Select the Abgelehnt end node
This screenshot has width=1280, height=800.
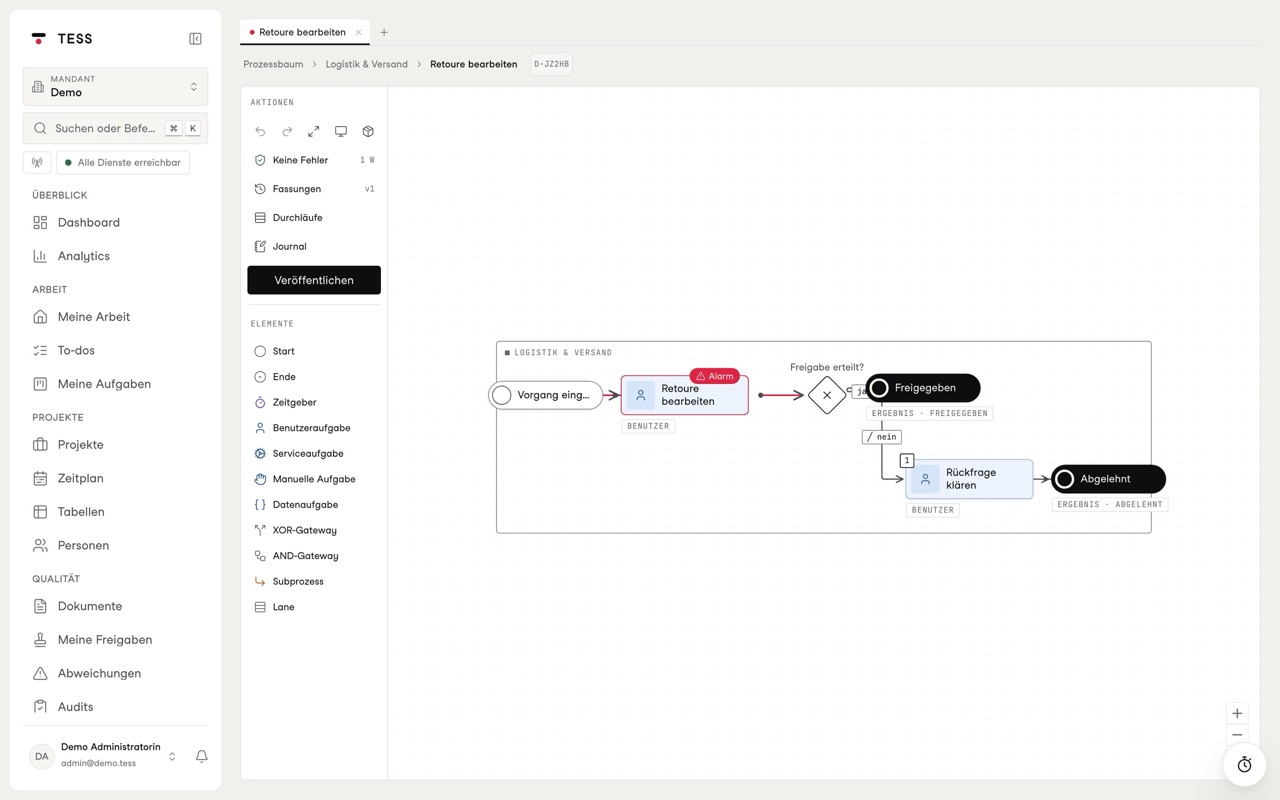[x=1108, y=479]
